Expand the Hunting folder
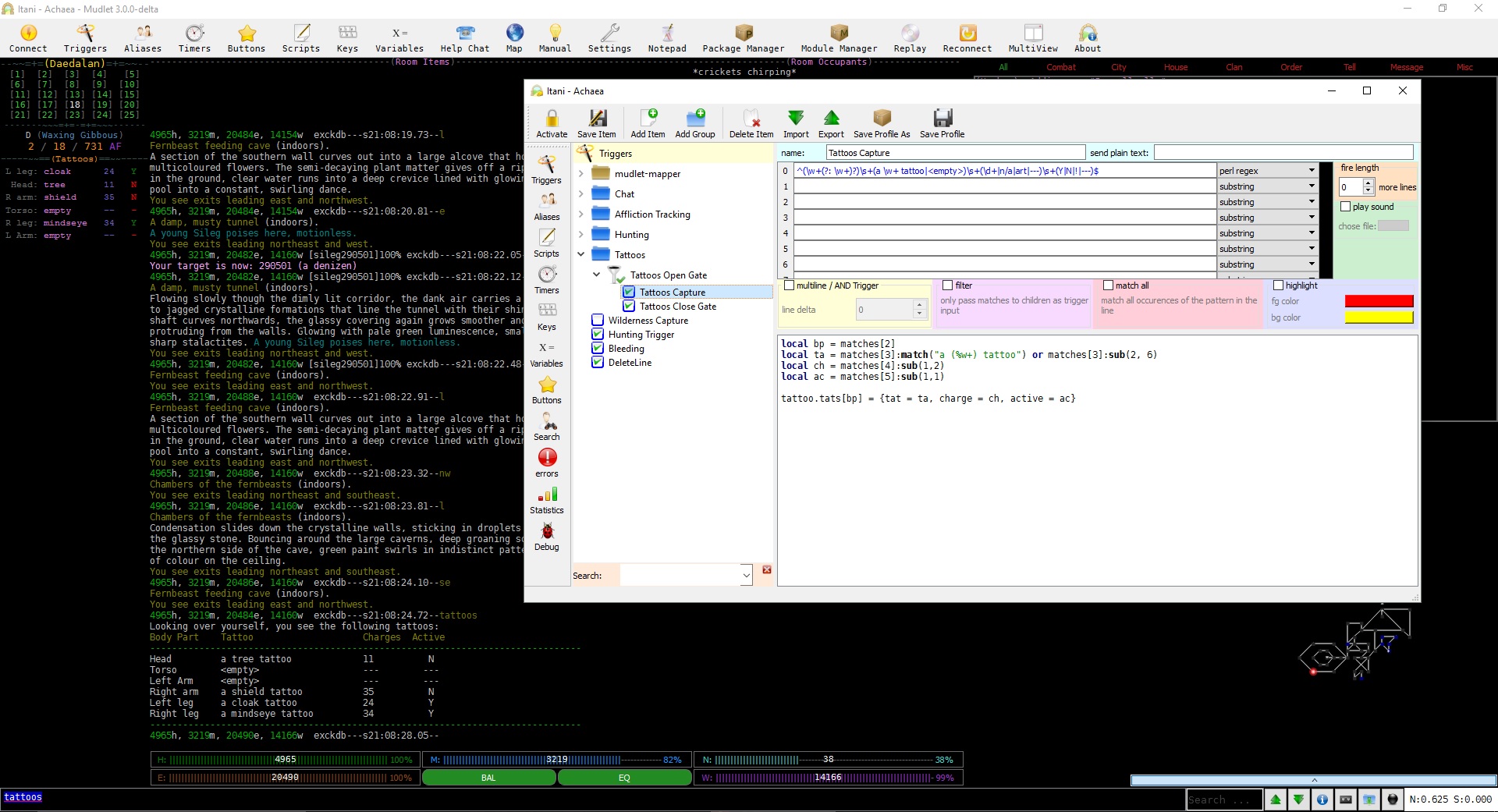Viewport: 1498px width, 812px height. click(581, 235)
